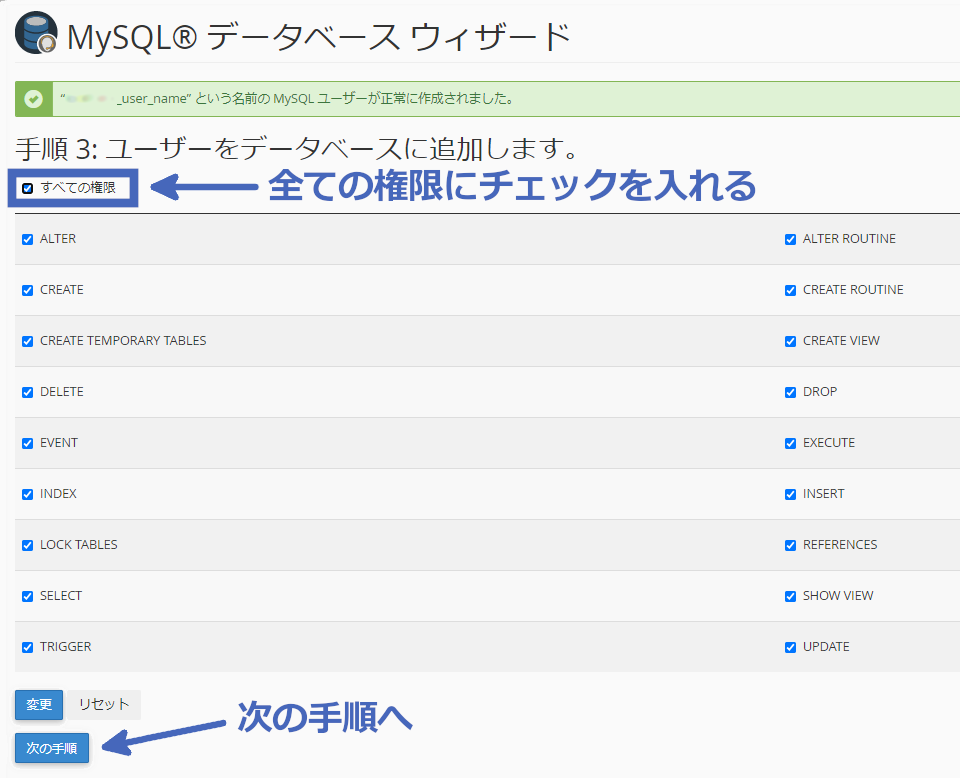Click the すべての権限 label text
This screenshot has height=778, width=960.
point(78,188)
